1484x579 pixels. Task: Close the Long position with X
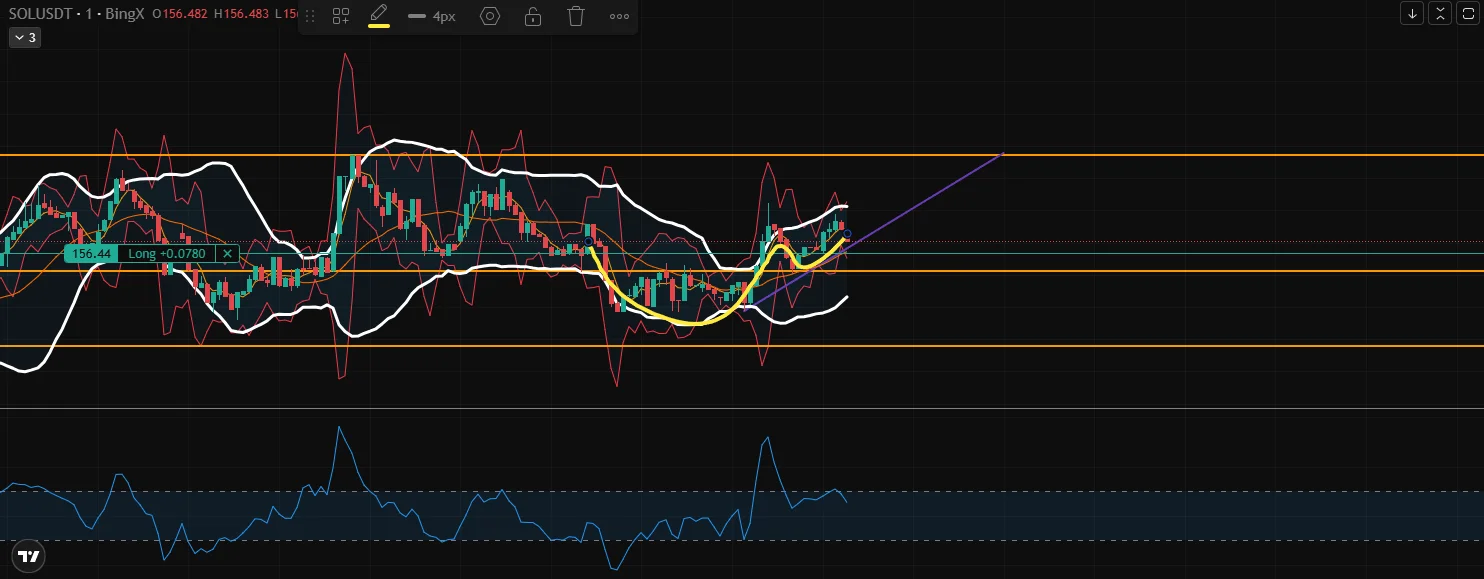[227, 254]
